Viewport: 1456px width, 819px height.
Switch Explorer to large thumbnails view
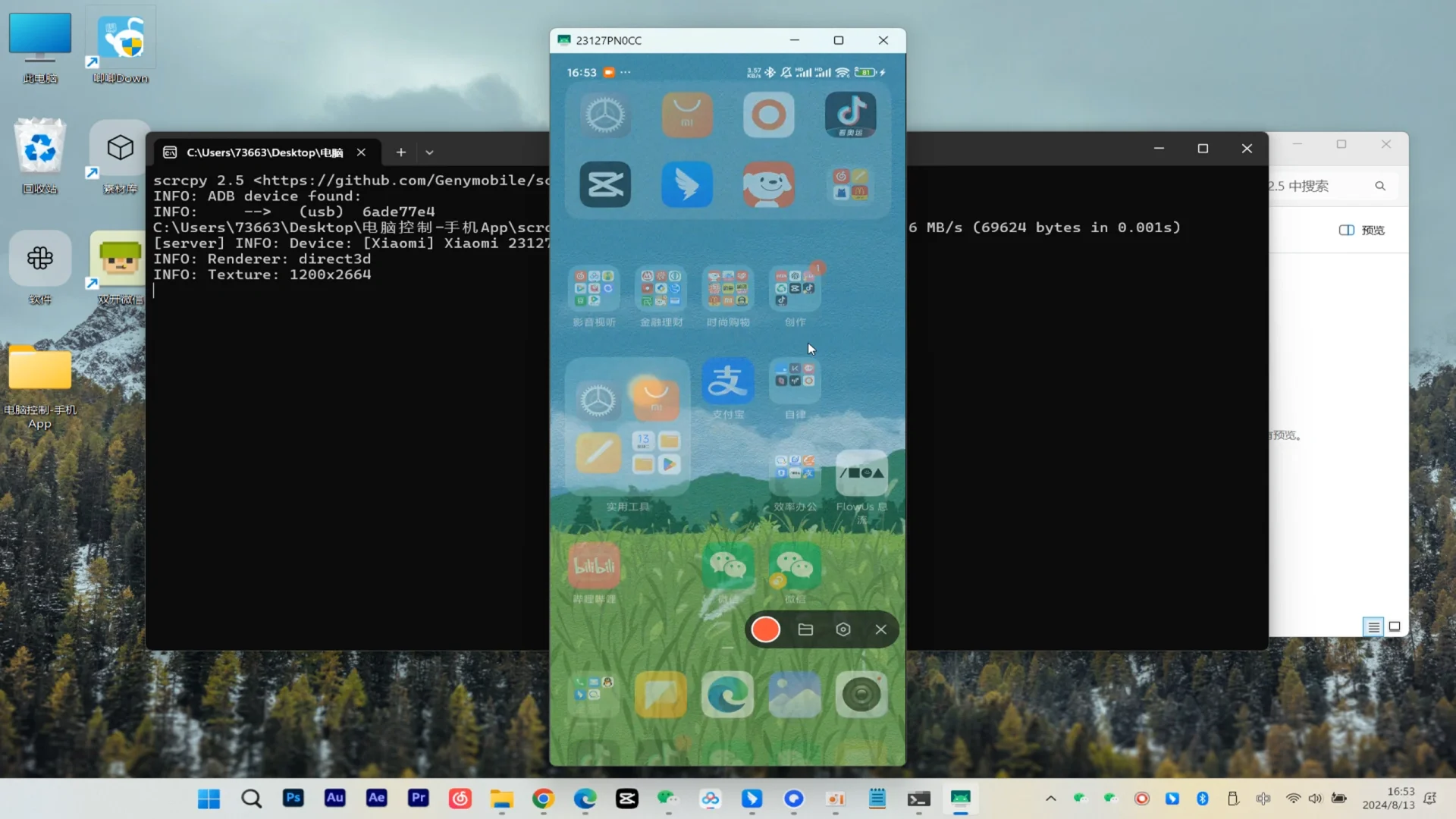[1394, 626]
